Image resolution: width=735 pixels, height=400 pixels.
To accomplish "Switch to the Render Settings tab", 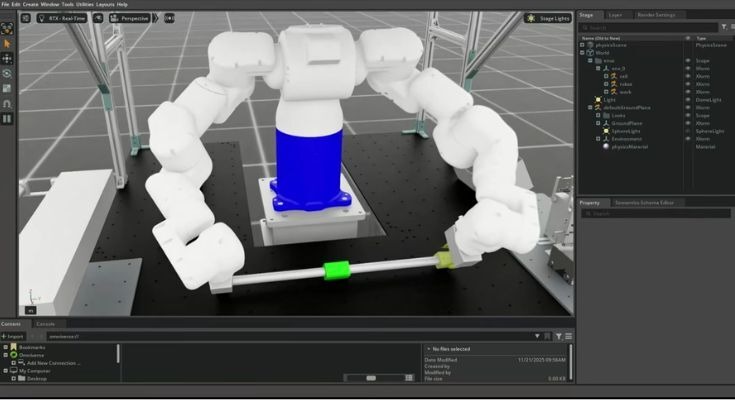I will [656, 15].
